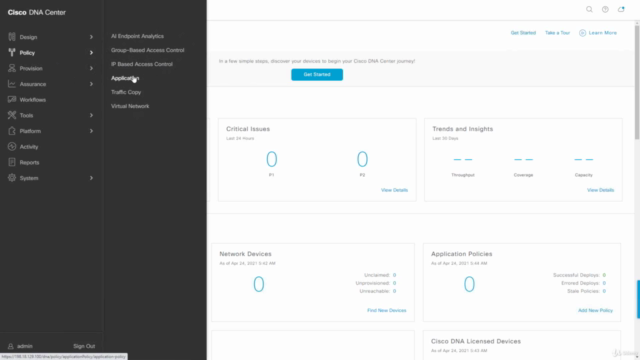This screenshot has width=640, height=360.
Task: Expand the Platform submenu chevron
Action: 91,131
